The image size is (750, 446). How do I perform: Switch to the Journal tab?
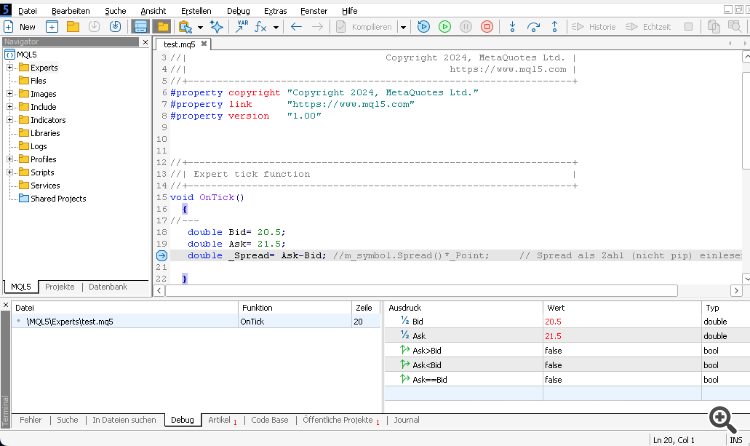[x=405, y=421]
